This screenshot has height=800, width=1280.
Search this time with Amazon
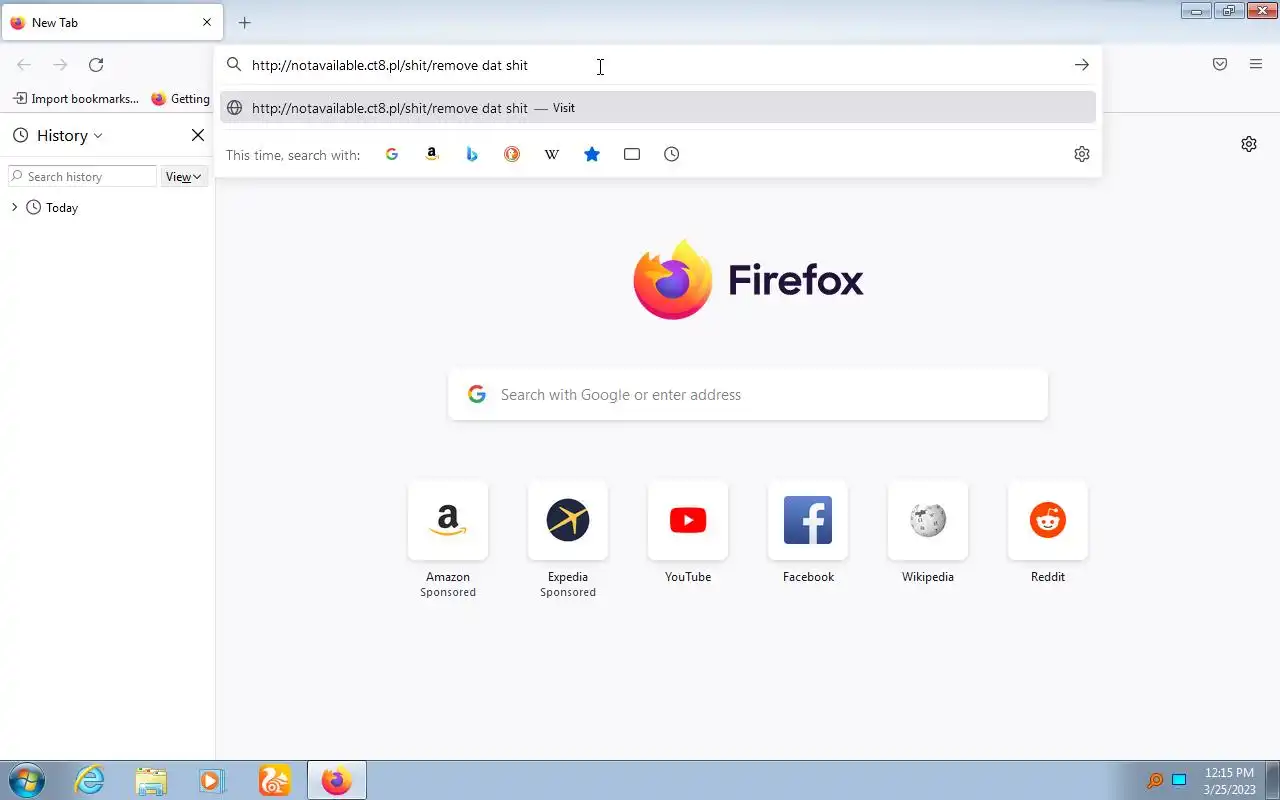(432, 154)
